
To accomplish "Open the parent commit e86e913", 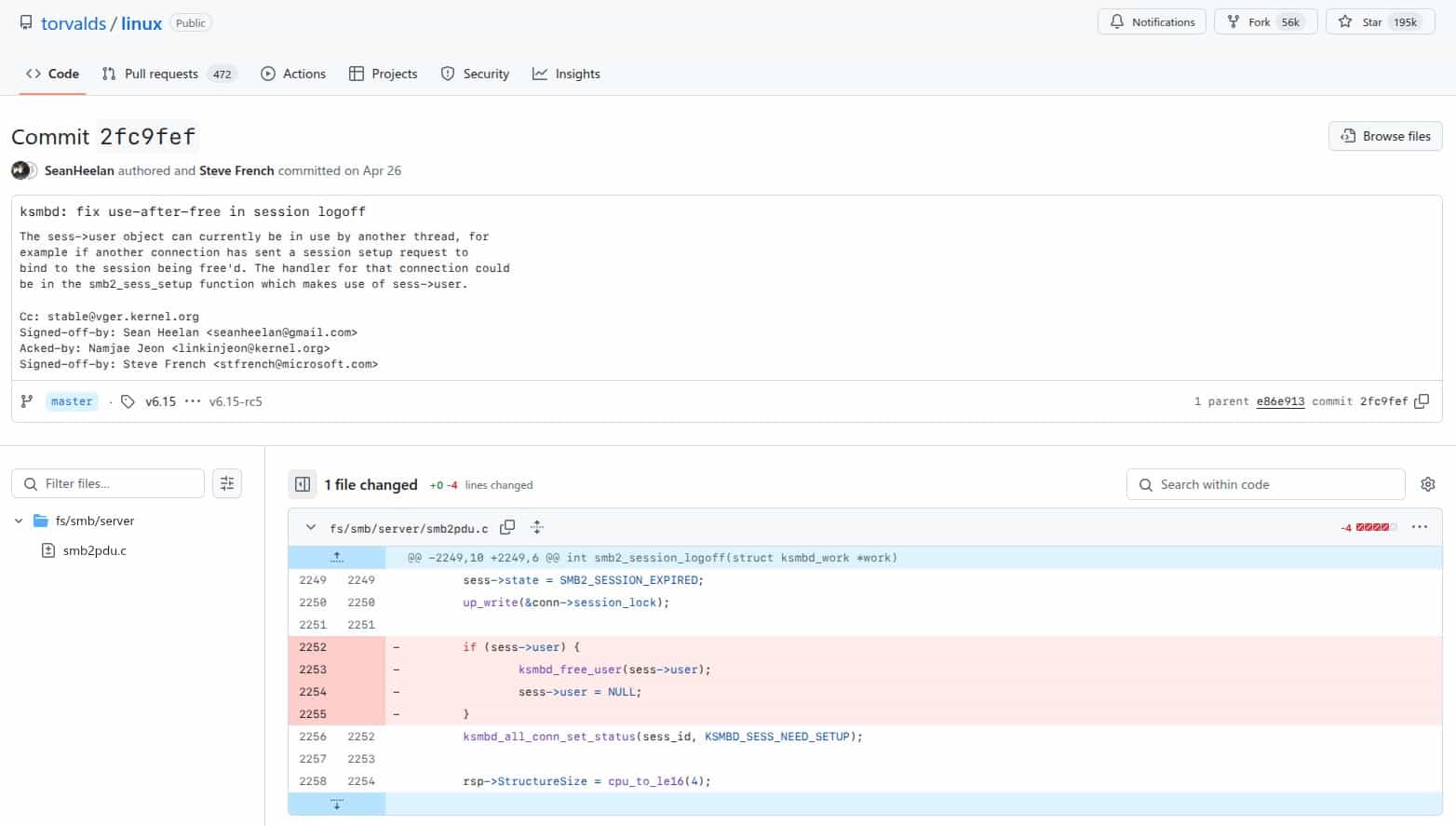I will point(1280,401).
